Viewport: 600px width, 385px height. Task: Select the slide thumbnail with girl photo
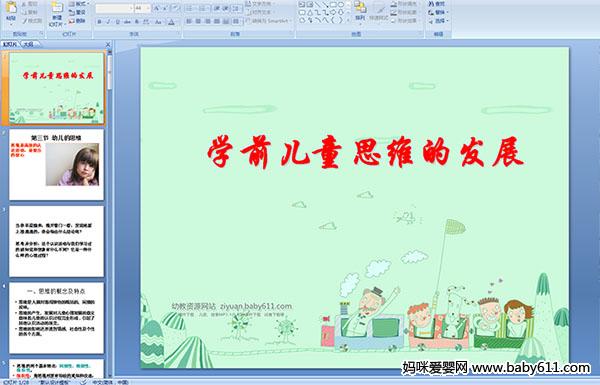coord(56,165)
